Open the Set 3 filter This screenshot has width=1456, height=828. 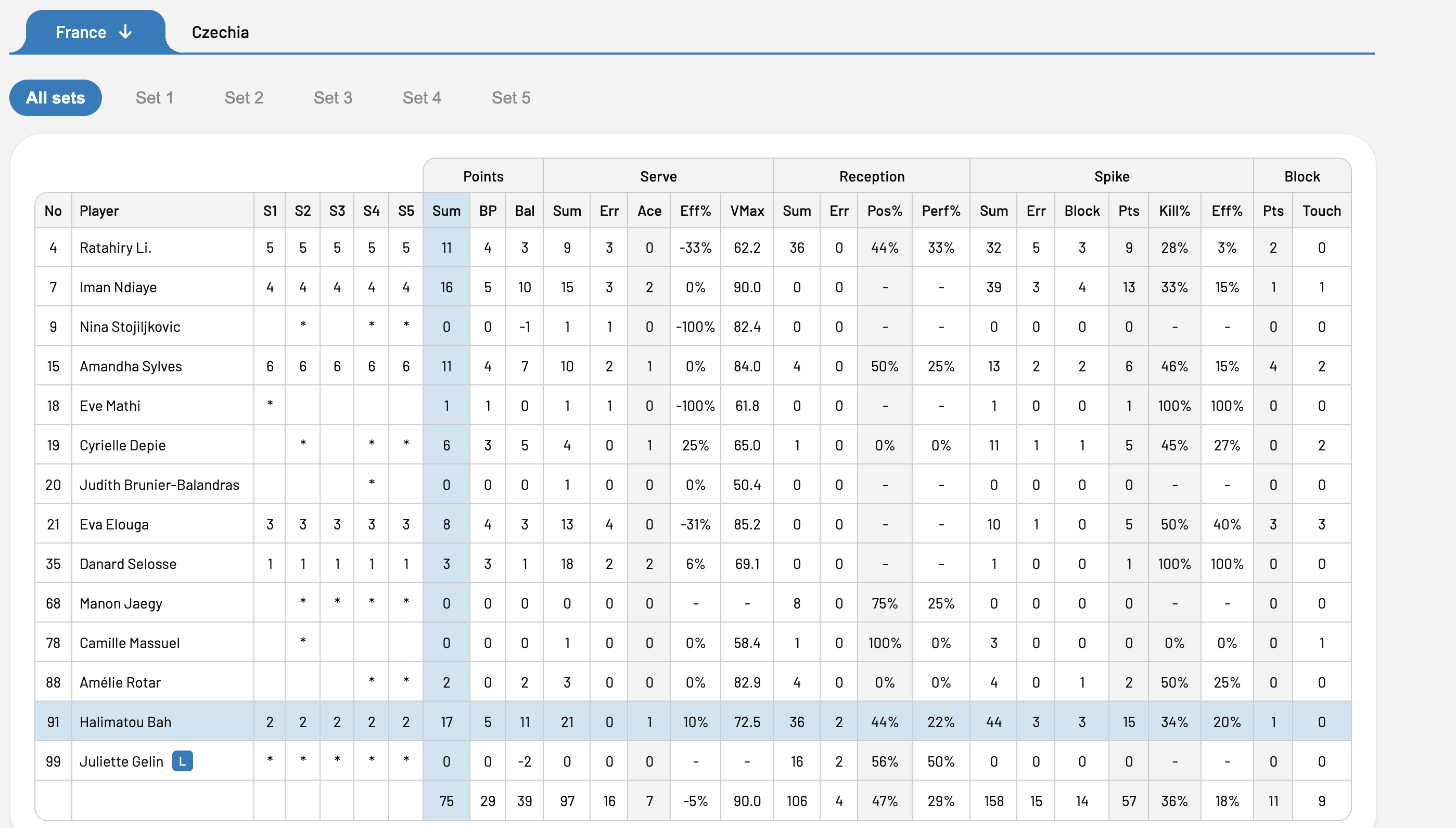(333, 98)
